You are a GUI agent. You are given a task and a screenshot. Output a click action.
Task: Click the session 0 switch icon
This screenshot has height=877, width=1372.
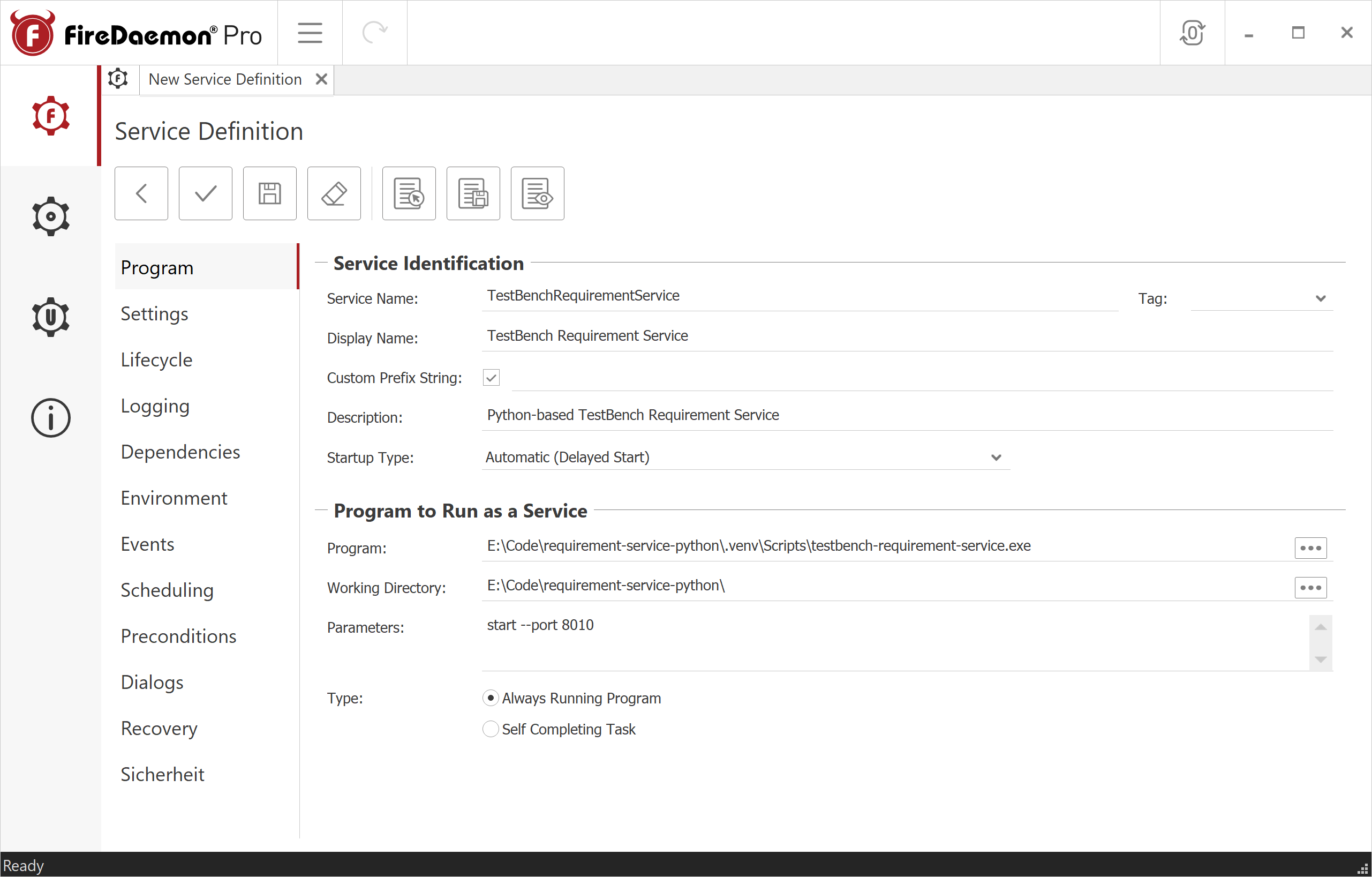1192,33
